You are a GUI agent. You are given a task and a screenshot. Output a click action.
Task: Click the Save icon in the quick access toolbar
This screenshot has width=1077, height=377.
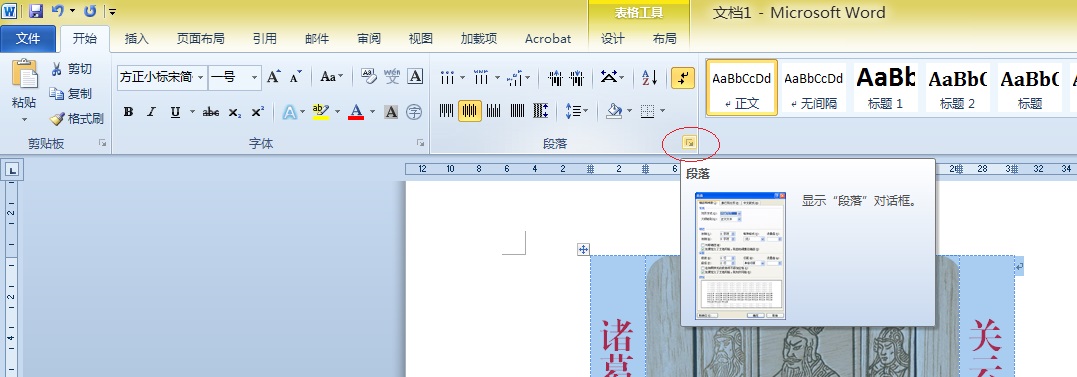point(36,11)
